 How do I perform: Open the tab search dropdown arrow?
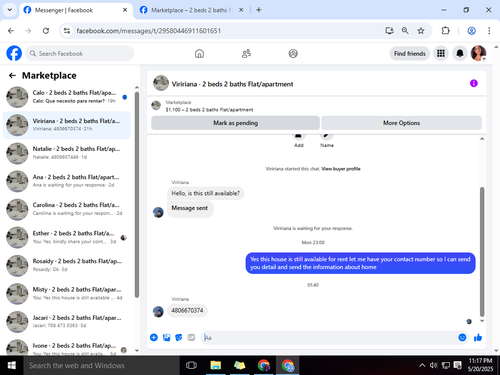[10, 10]
